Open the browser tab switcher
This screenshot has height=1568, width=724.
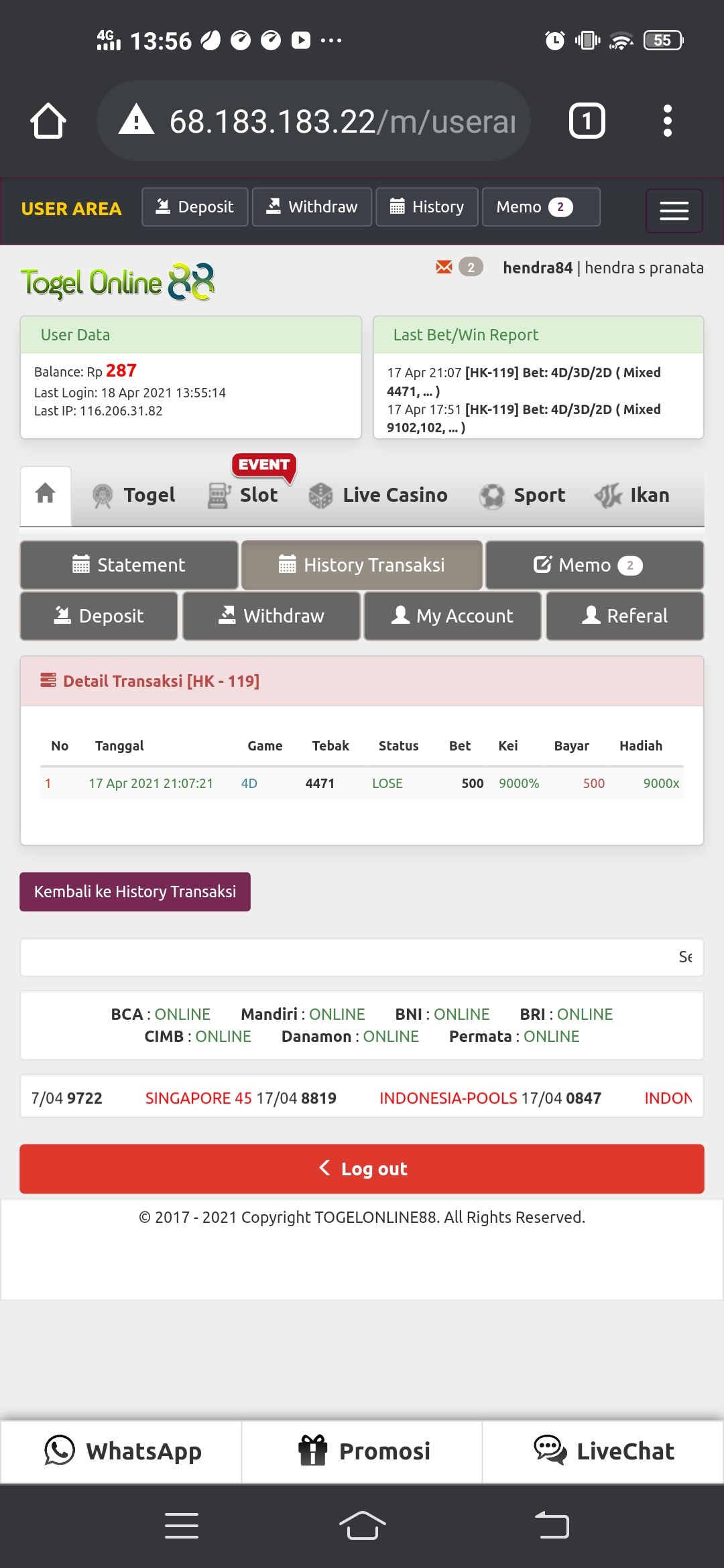coord(587,121)
